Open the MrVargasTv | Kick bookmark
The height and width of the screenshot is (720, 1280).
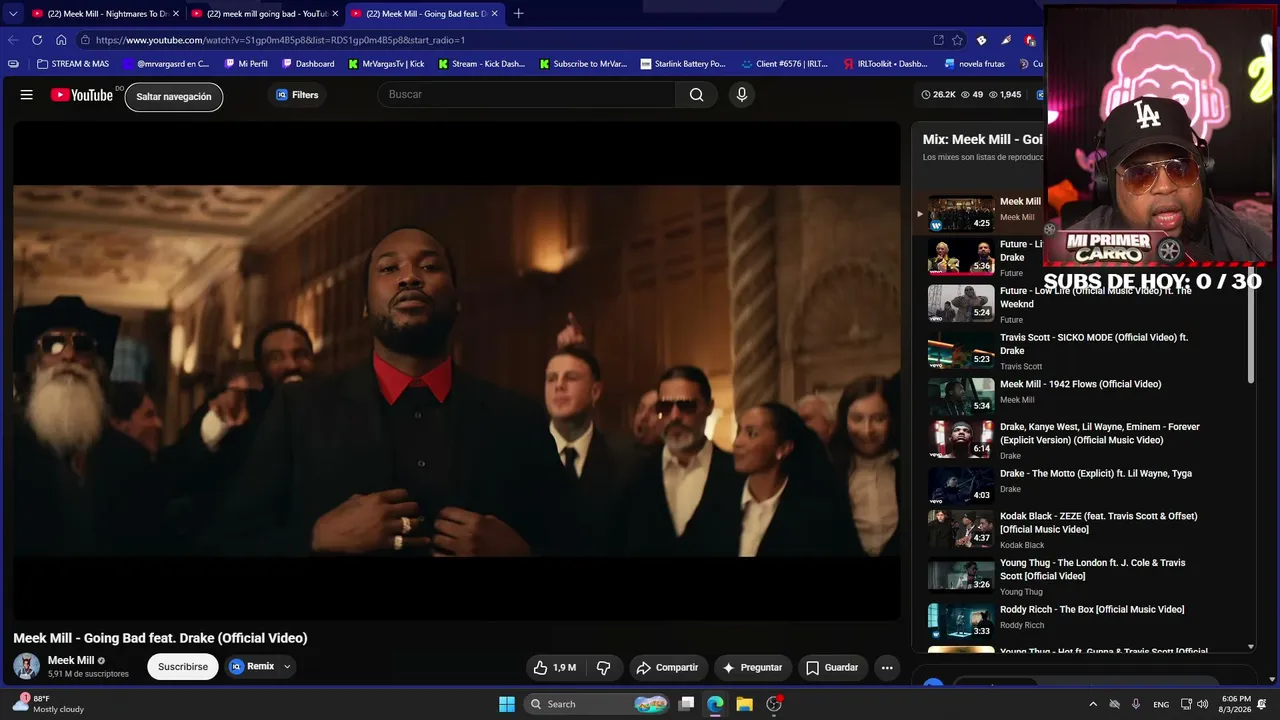click(386, 64)
